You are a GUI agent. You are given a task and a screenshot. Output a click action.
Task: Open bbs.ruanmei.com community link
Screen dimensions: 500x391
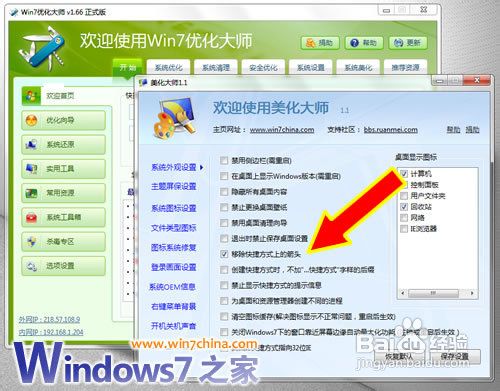coord(391,130)
